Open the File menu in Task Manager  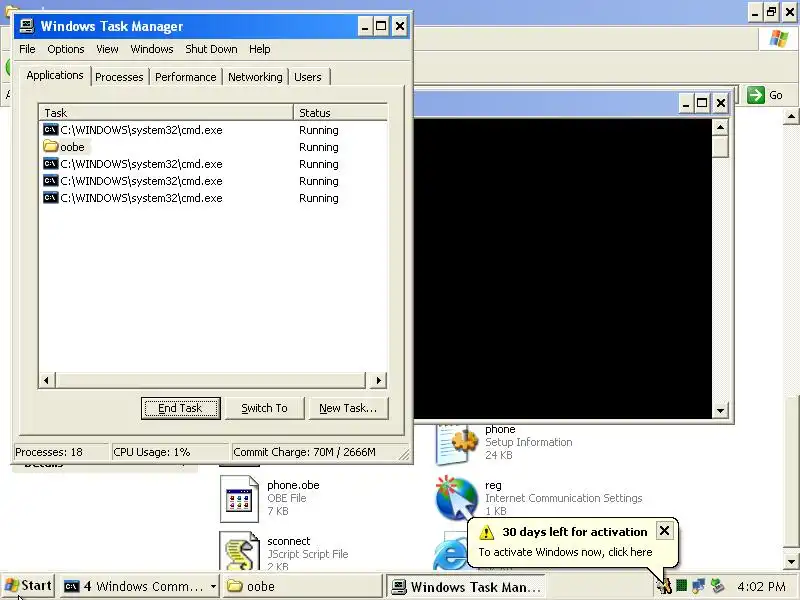[27, 49]
